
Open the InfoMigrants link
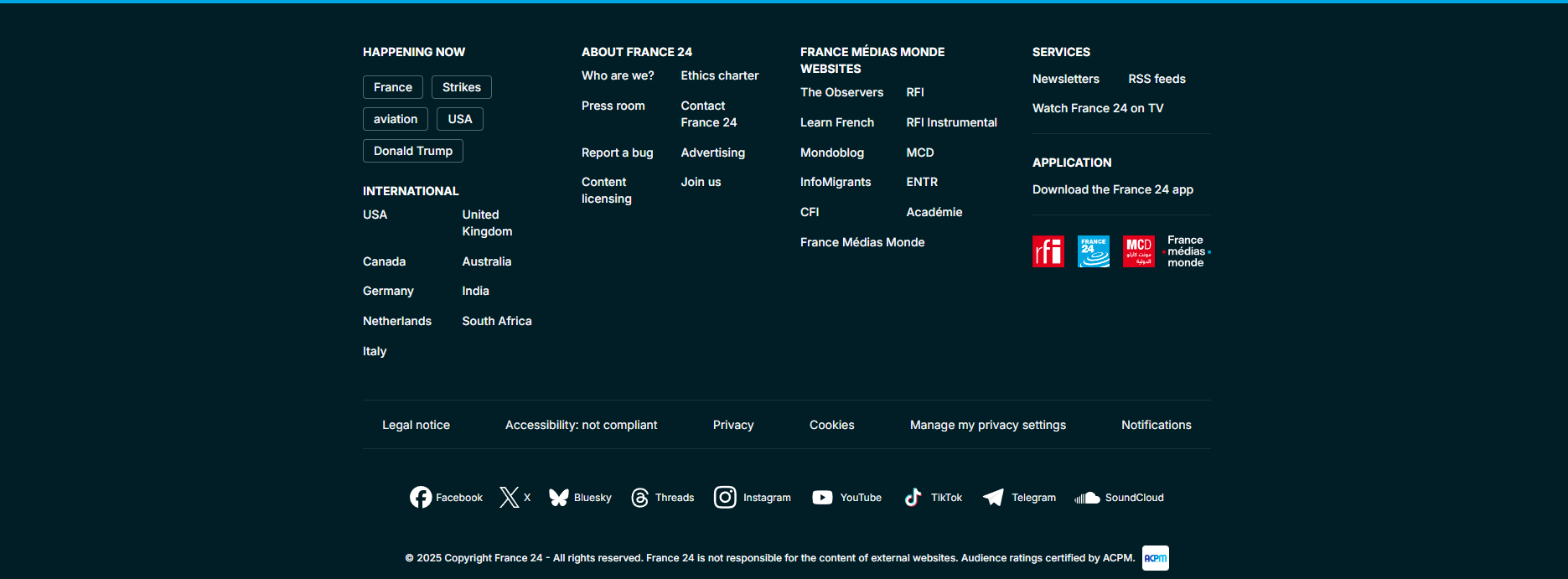click(836, 182)
